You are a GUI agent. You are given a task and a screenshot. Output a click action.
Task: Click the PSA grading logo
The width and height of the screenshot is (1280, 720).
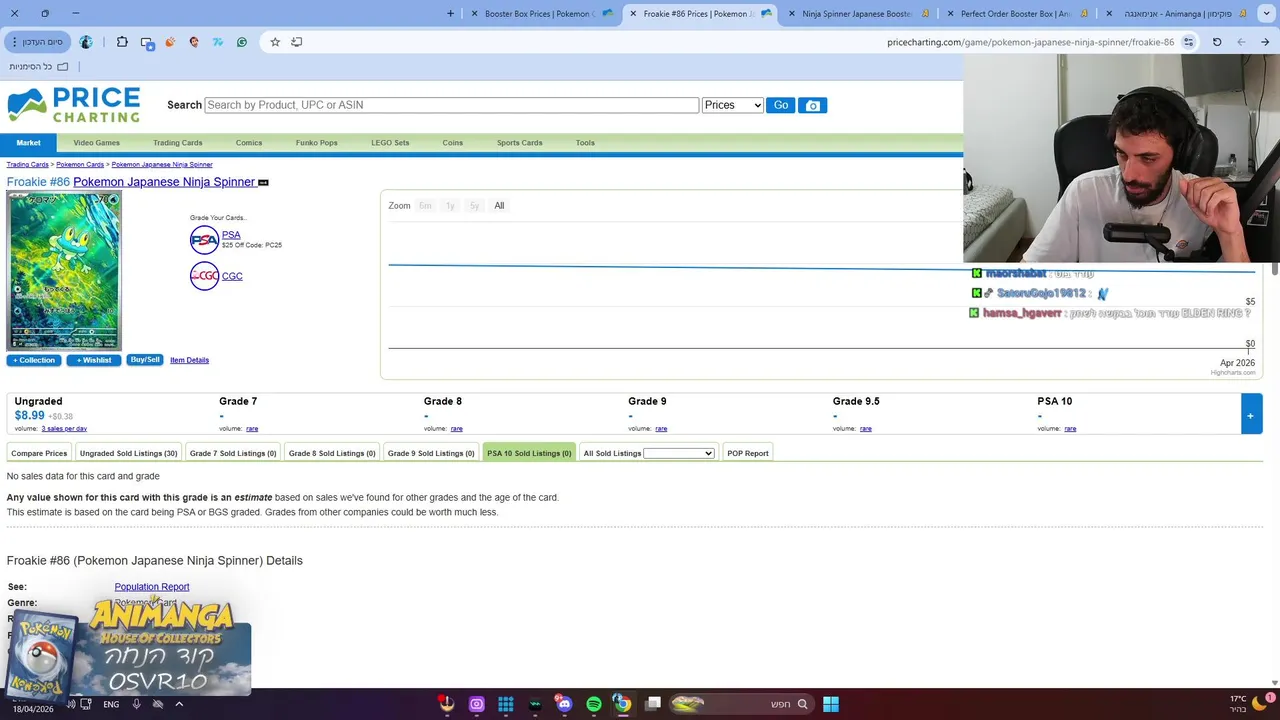tap(204, 239)
